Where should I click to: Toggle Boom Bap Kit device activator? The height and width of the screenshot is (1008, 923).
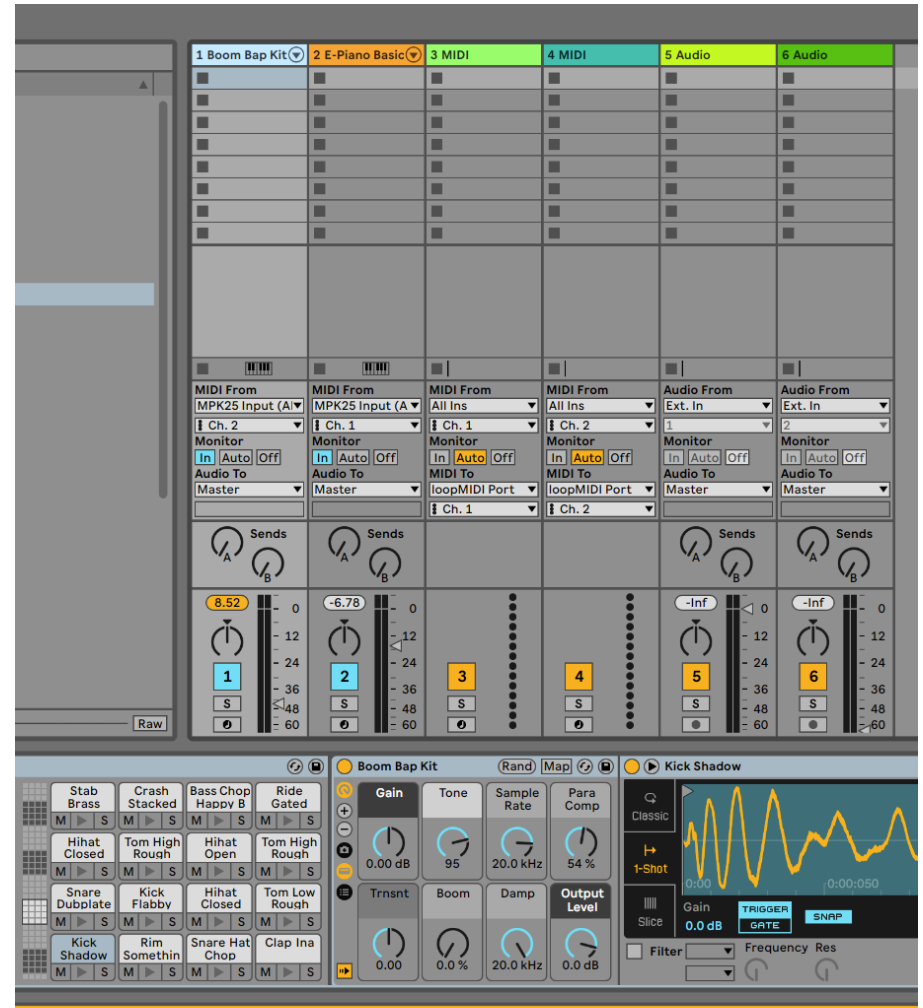coord(345,766)
